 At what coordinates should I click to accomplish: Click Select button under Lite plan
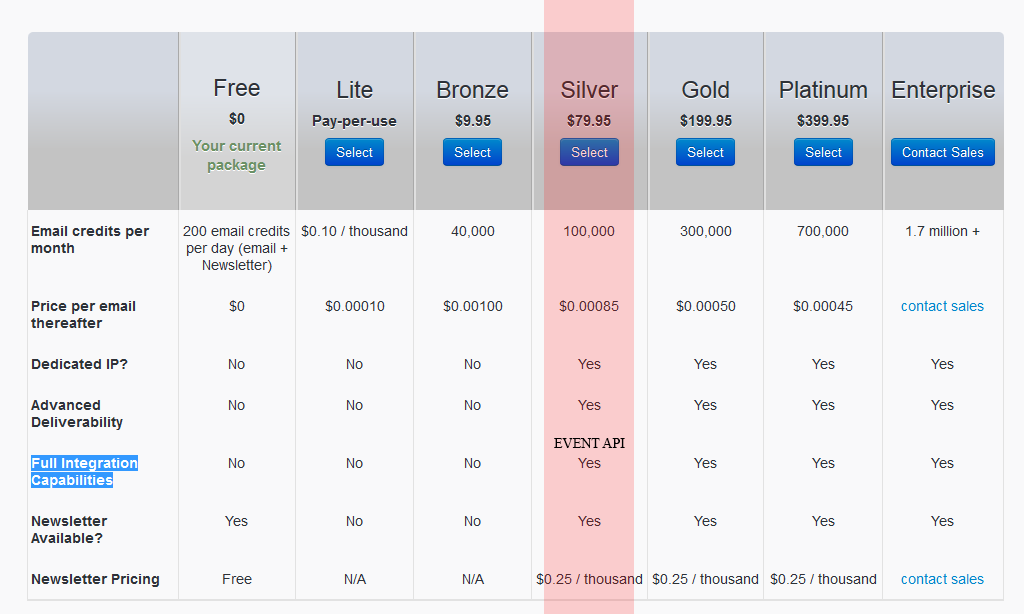pyautogui.click(x=354, y=152)
